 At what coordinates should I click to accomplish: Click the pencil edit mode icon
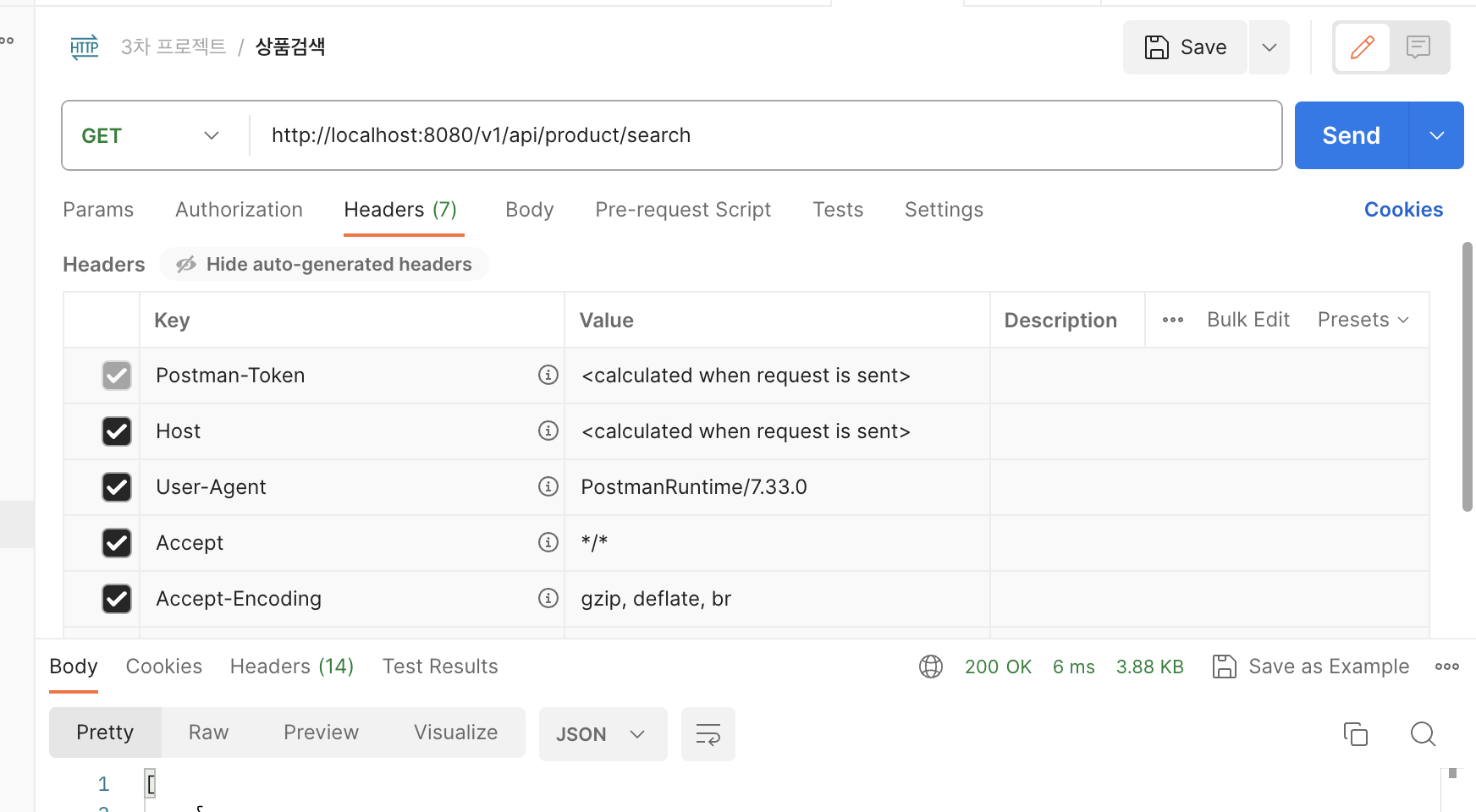point(1362,47)
